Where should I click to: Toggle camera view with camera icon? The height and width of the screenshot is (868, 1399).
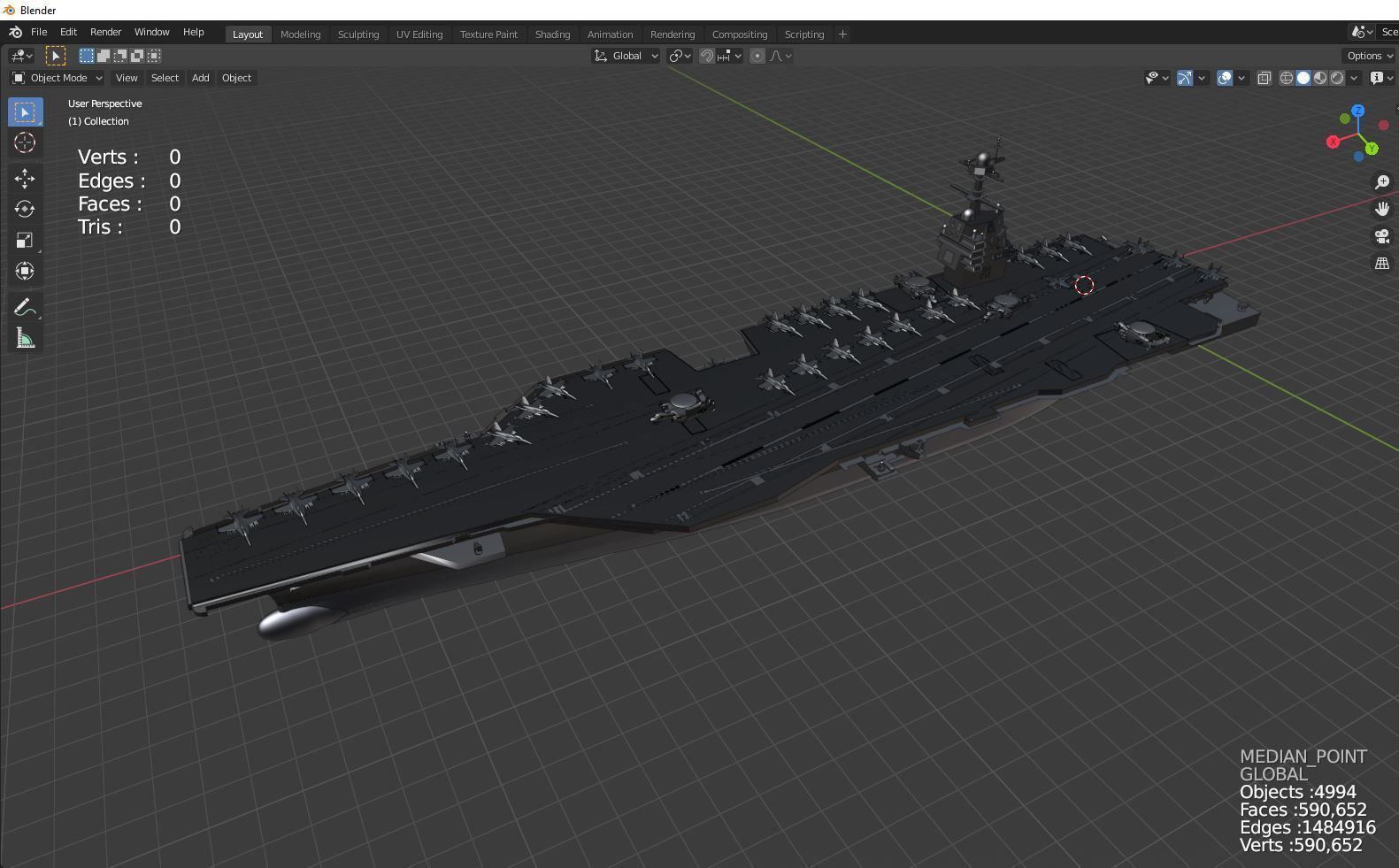click(x=1382, y=236)
